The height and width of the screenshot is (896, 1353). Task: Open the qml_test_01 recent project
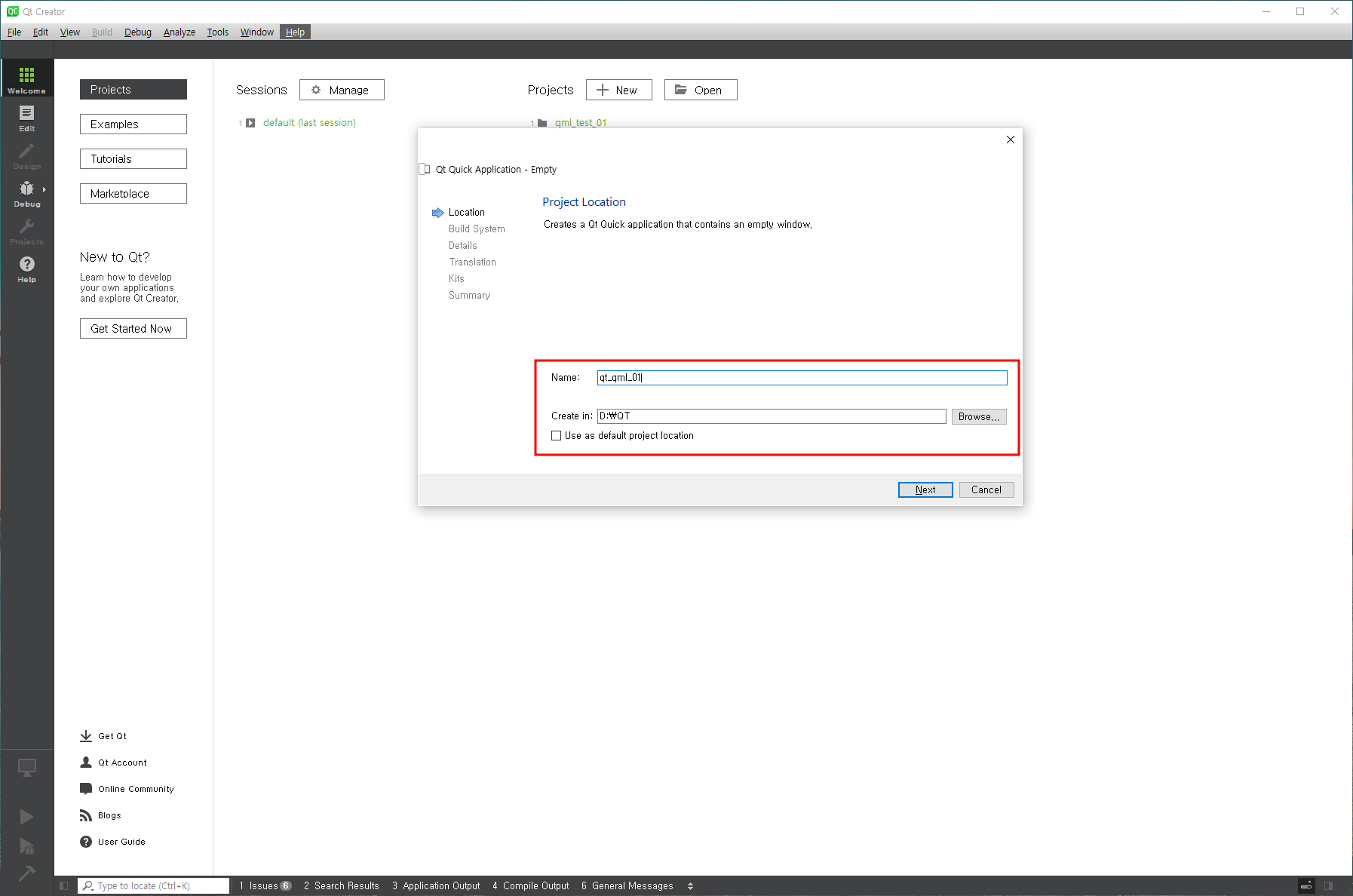click(x=581, y=123)
